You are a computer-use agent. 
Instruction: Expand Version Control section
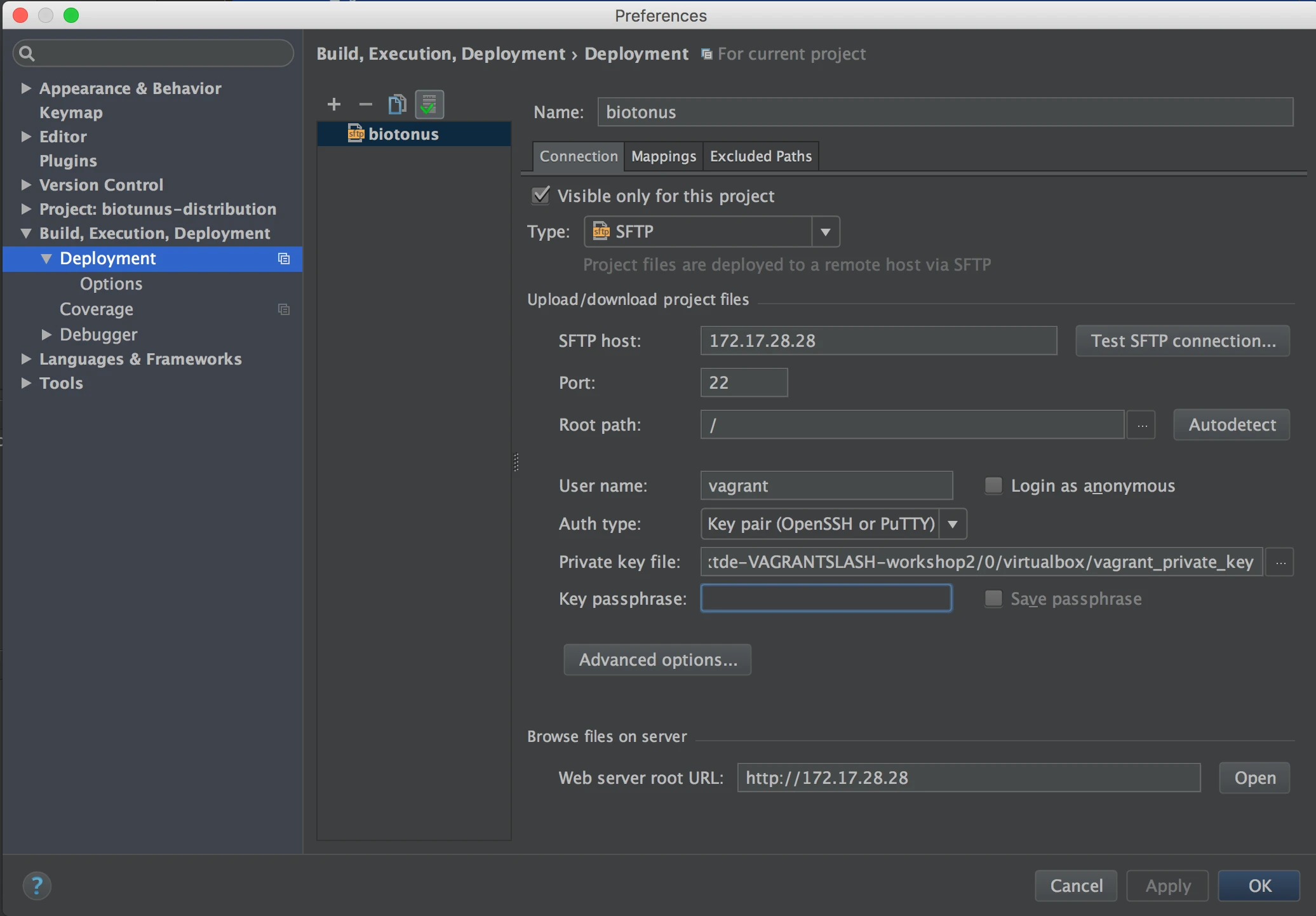coord(26,185)
